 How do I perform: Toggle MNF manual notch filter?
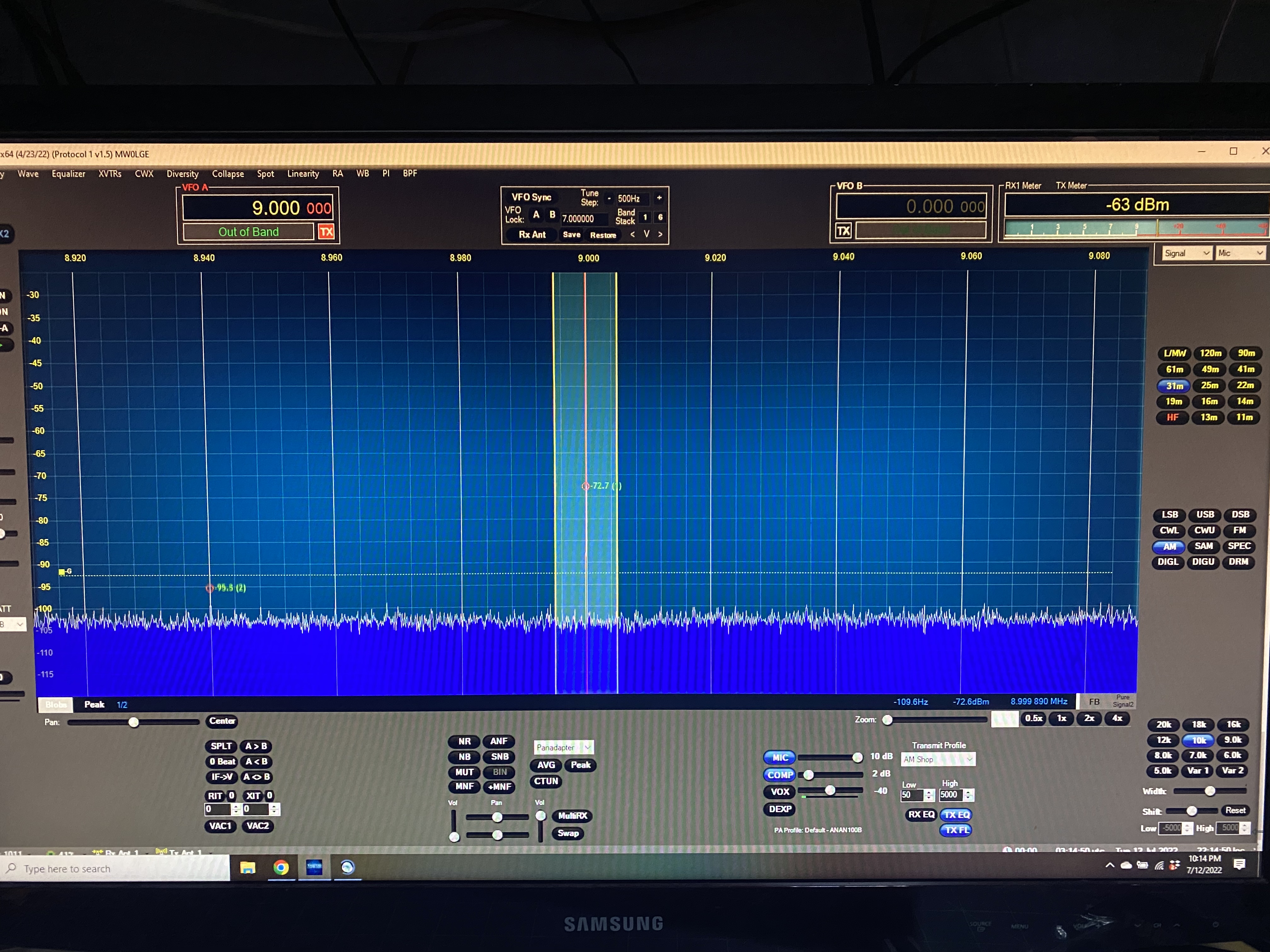click(x=465, y=787)
